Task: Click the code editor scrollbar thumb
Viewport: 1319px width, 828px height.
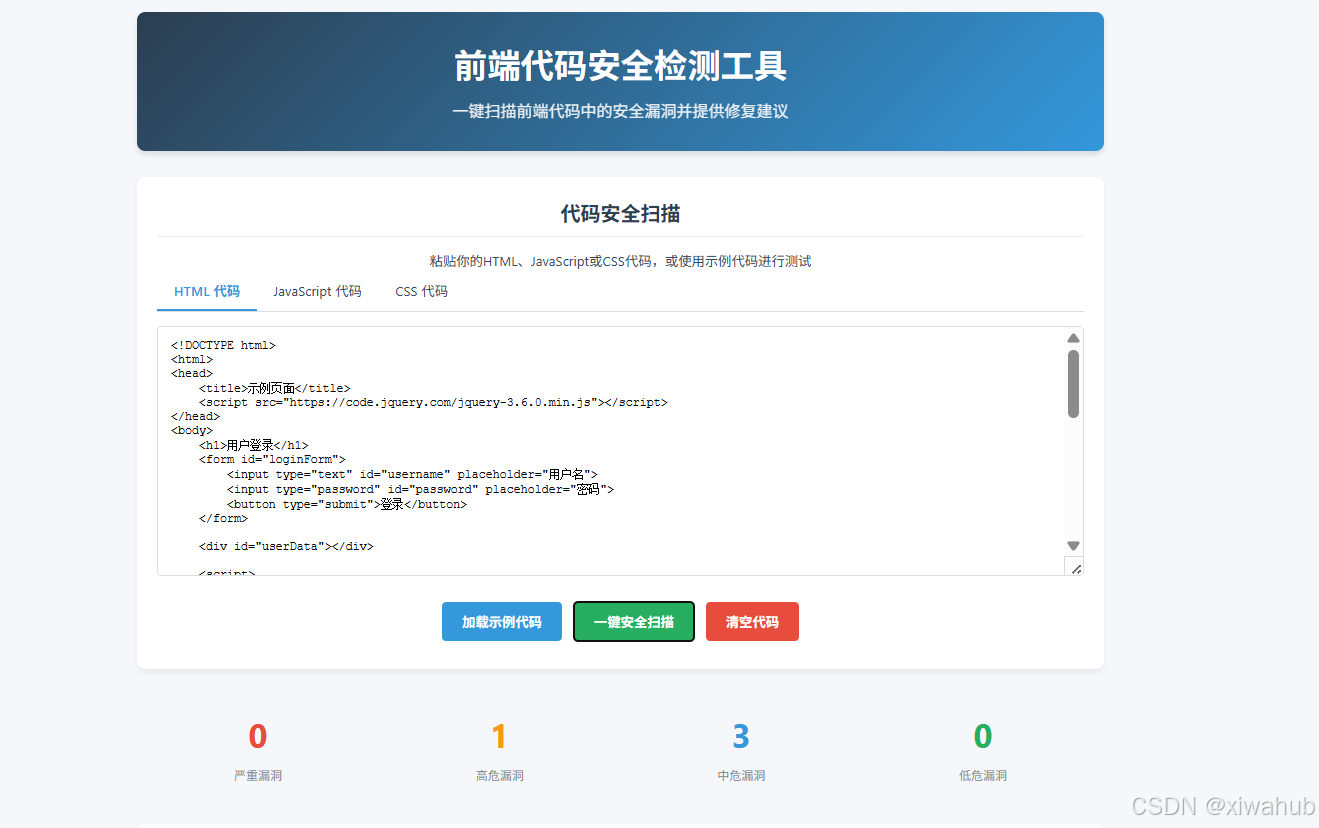Action: coord(1073,384)
